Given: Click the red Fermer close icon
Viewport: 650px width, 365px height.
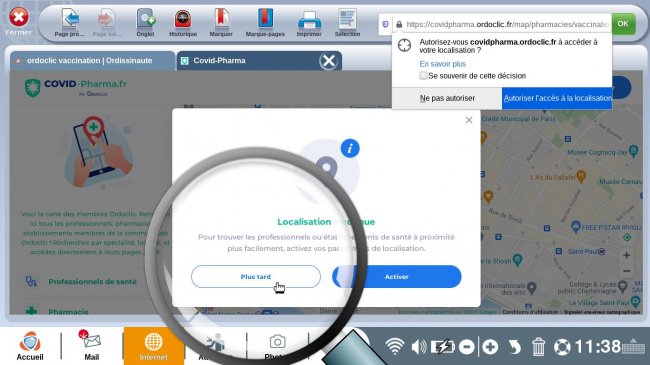Looking at the screenshot, I should pos(19,17).
